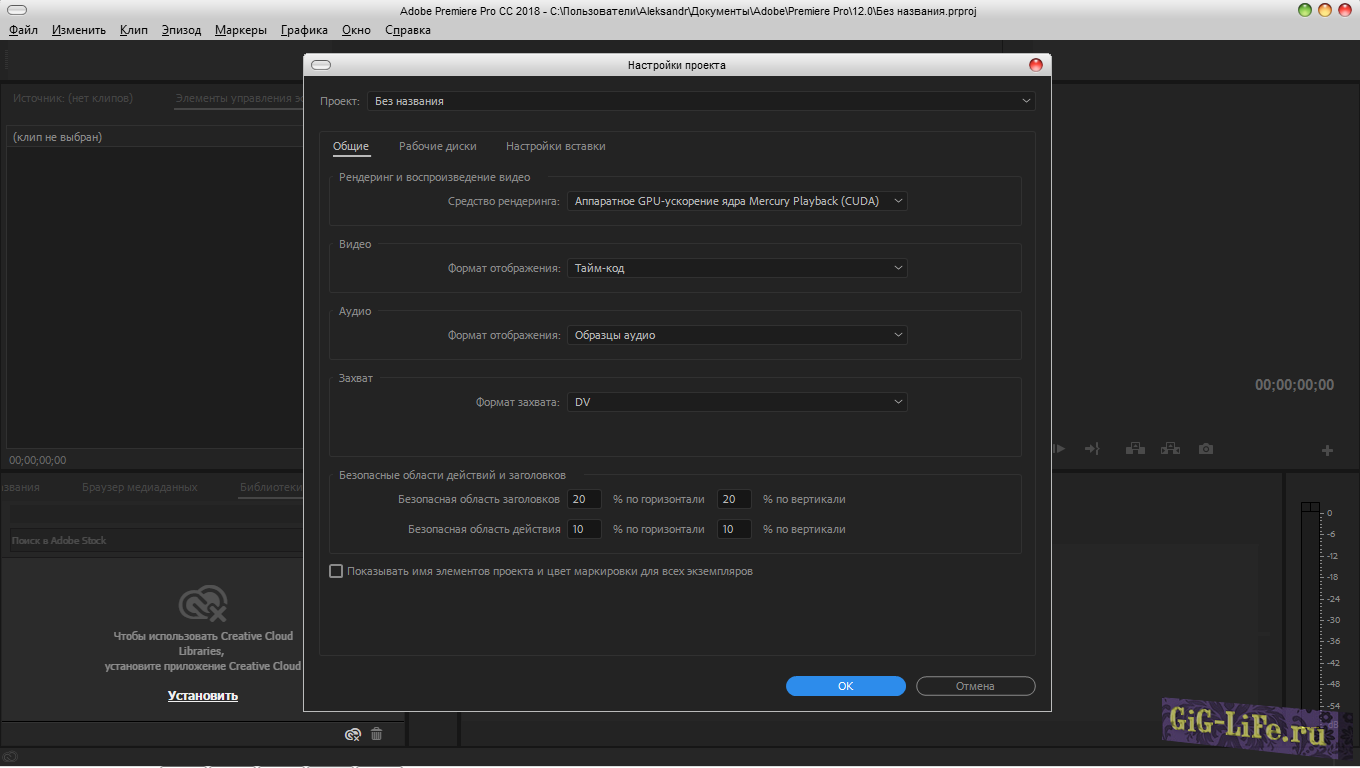
Task: Click the trash icon in Libraries panel
Action: [x=377, y=734]
